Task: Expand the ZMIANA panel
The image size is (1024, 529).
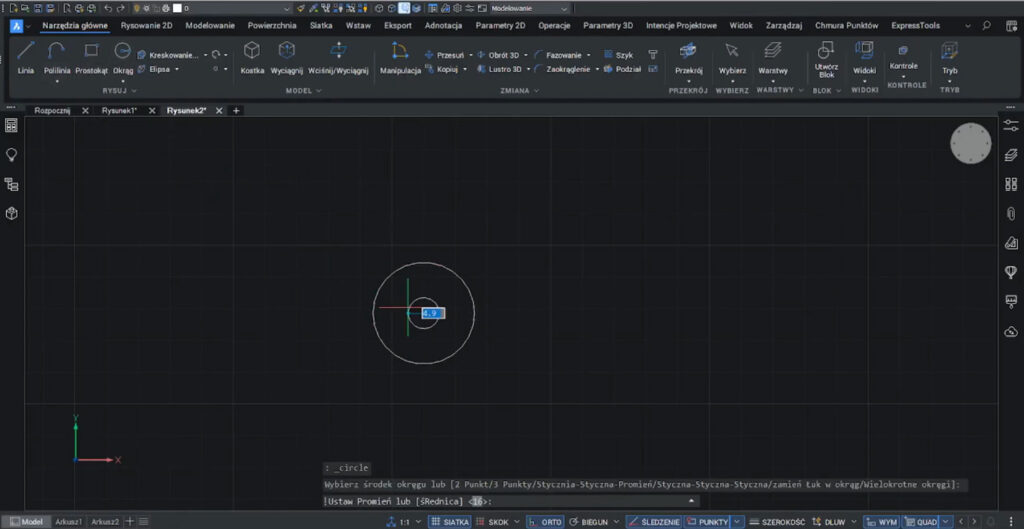Action: [521, 91]
